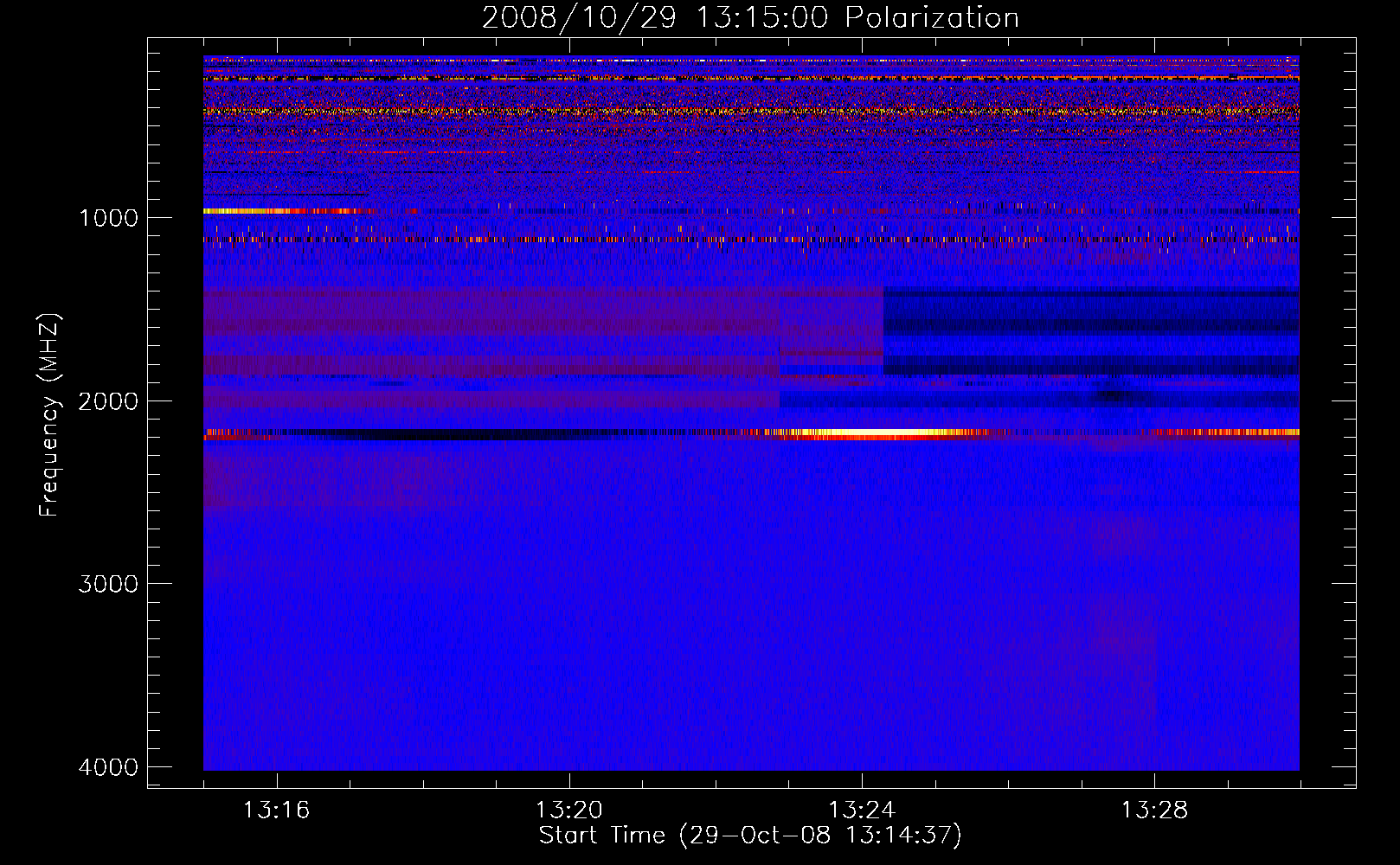Click the 13:20 time axis label

point(569,810)
